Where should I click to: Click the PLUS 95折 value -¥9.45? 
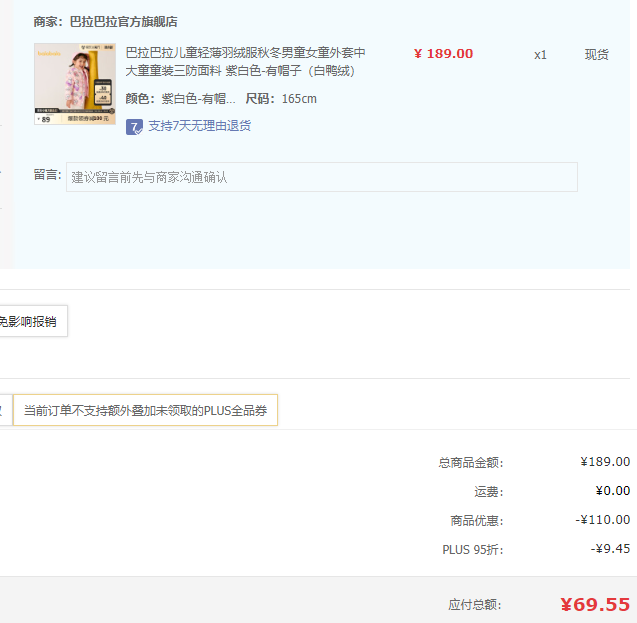tap(610, 549)
